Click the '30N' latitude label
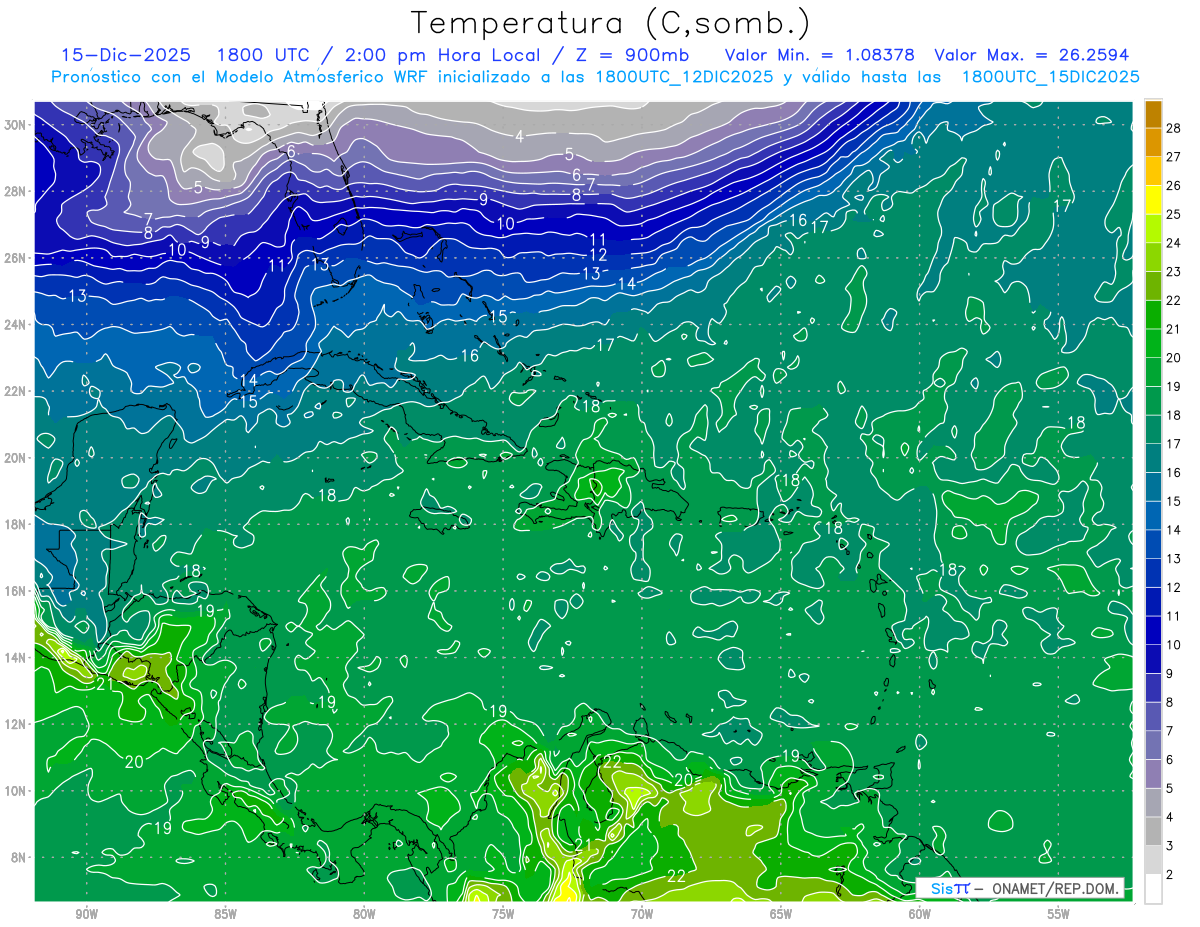 click(16, 124)
